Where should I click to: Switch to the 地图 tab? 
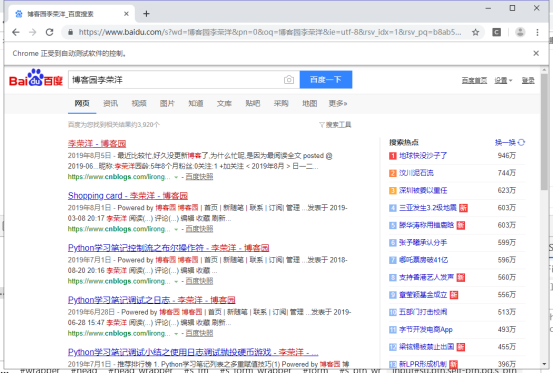click(x=310, y=103)
